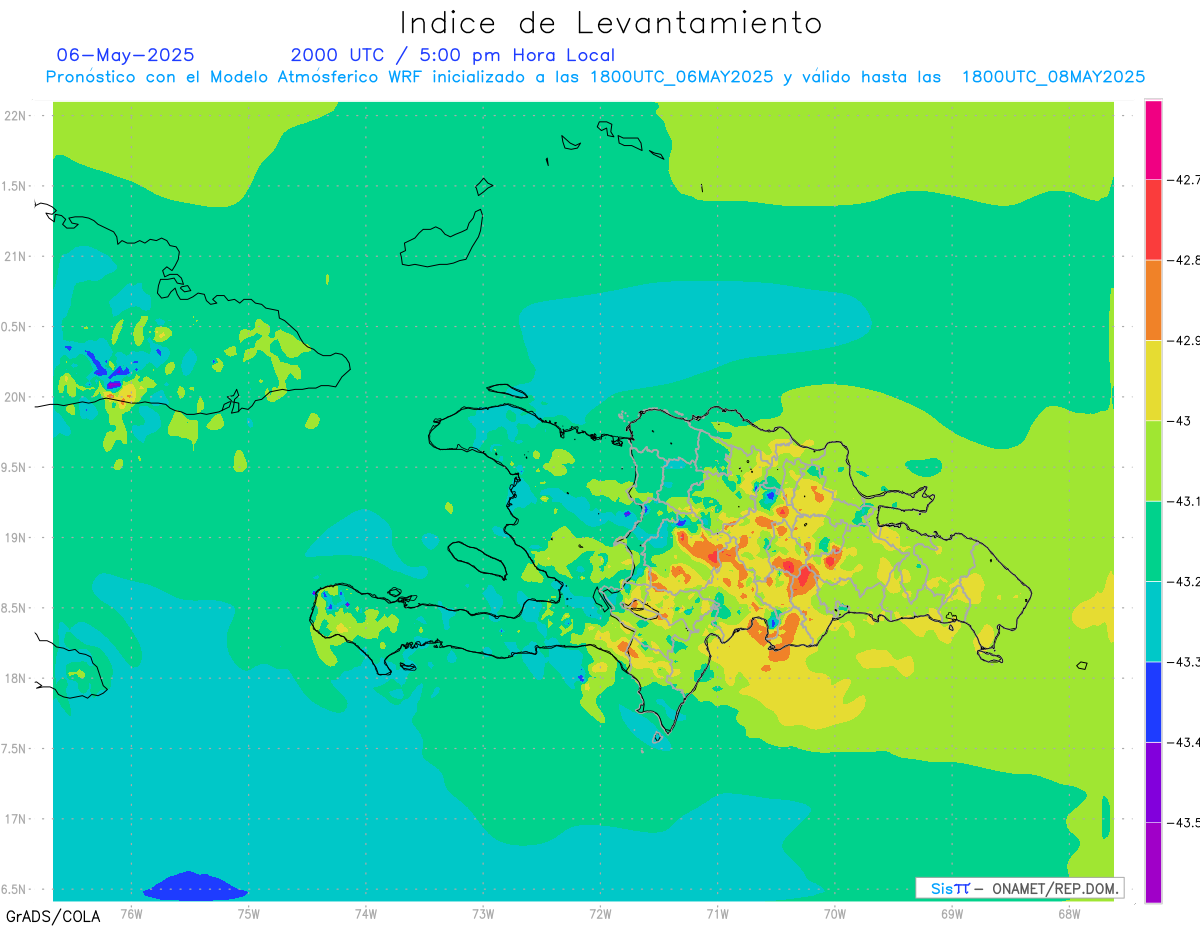1200x927 pixels.
Task: Select the violet swatch below -43.5
Action: [x=1153, y=862]
